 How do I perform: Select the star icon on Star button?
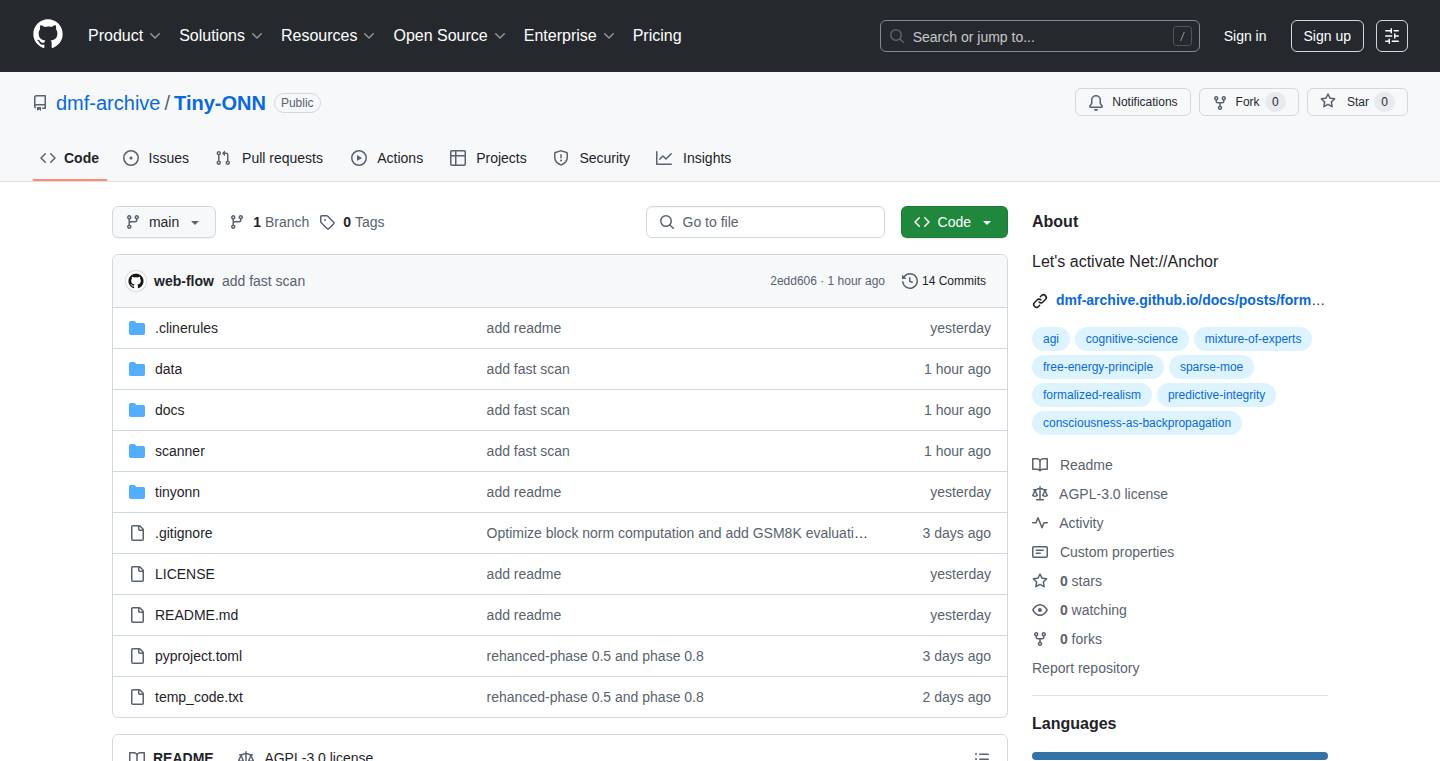pyautogui.click(x=1328, y=102)
